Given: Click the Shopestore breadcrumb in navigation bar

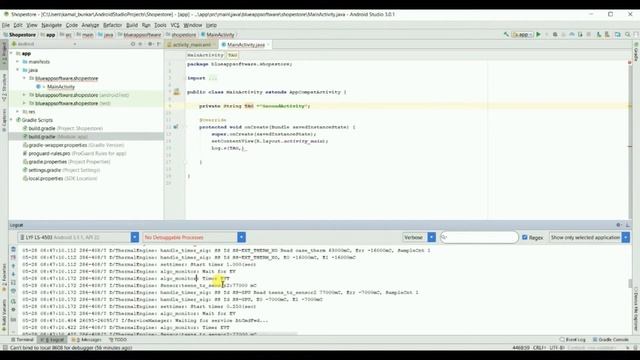Looking at the screenshot, I should pos(20,35).
